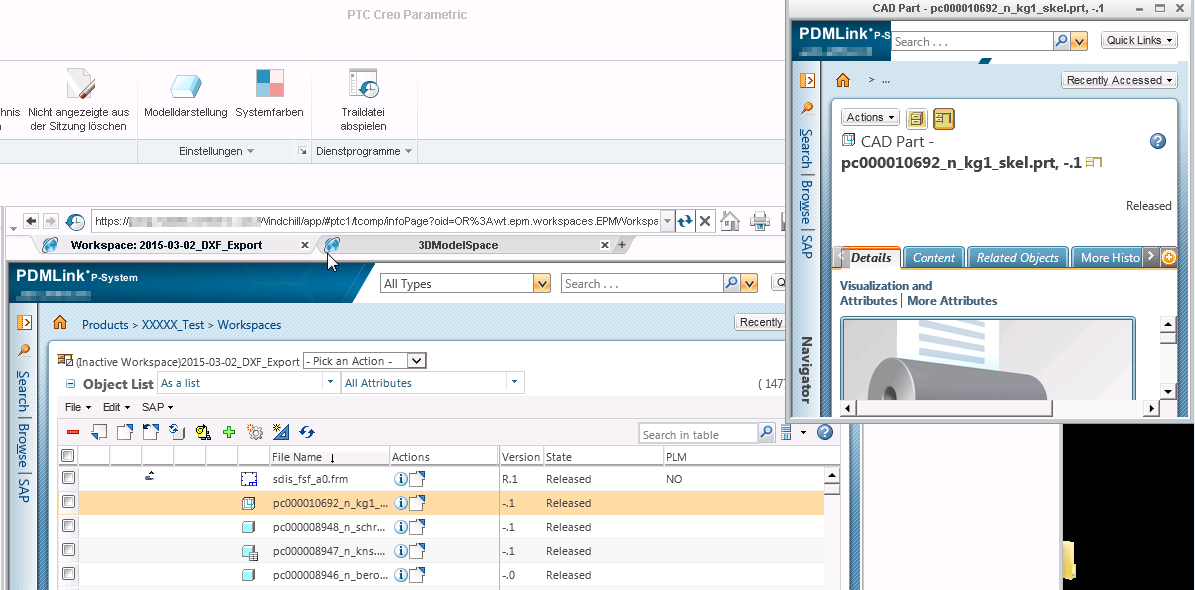Click Workspaces breadcrumb link
This screenshot has width=1195, height=590.
pyautogui.click(x=249, y=325)
